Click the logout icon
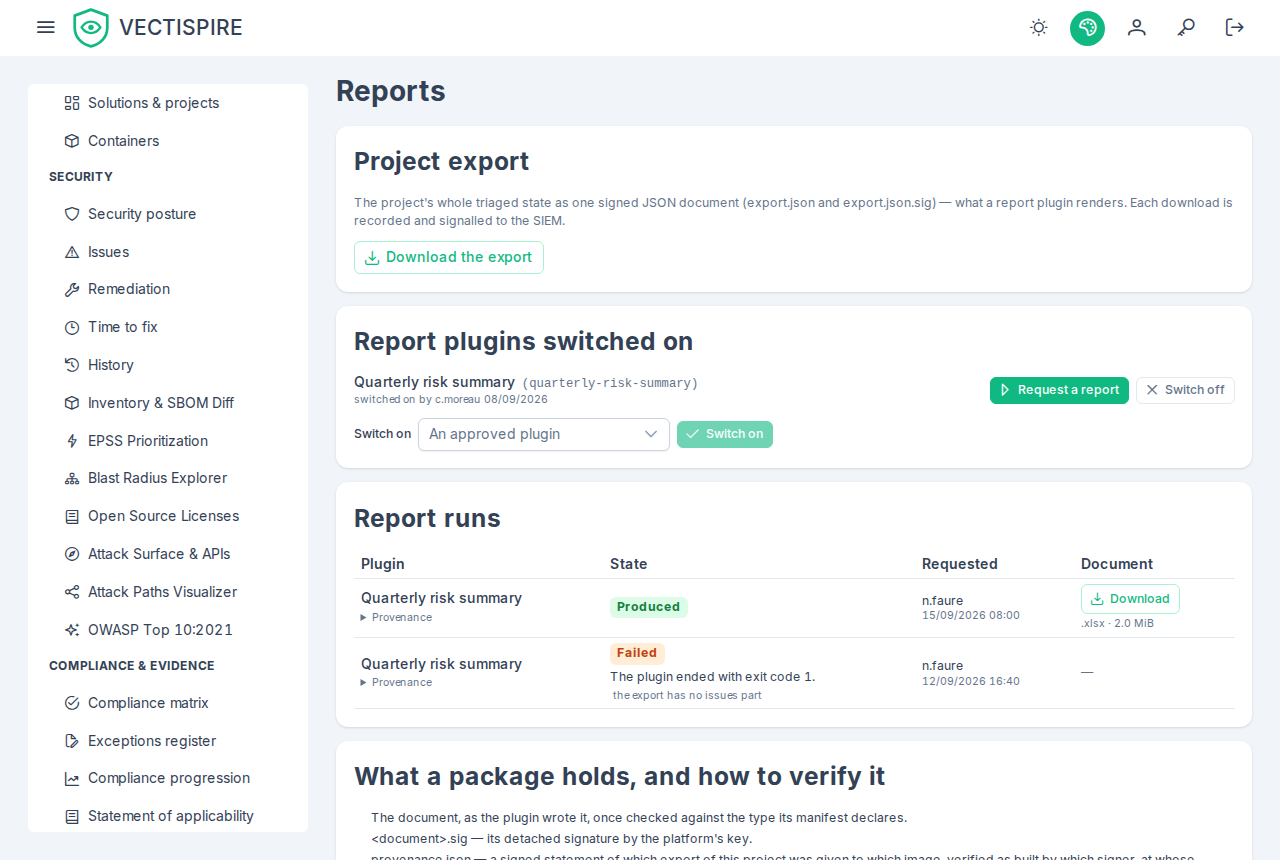This screenshot has height=860, width=1280. point(1235,27)
